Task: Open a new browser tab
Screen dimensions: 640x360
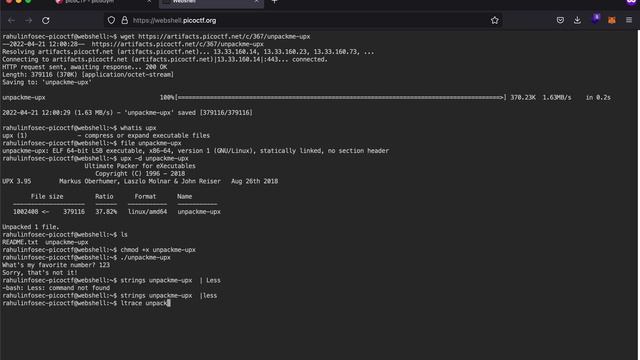Action: click(274, 2)
